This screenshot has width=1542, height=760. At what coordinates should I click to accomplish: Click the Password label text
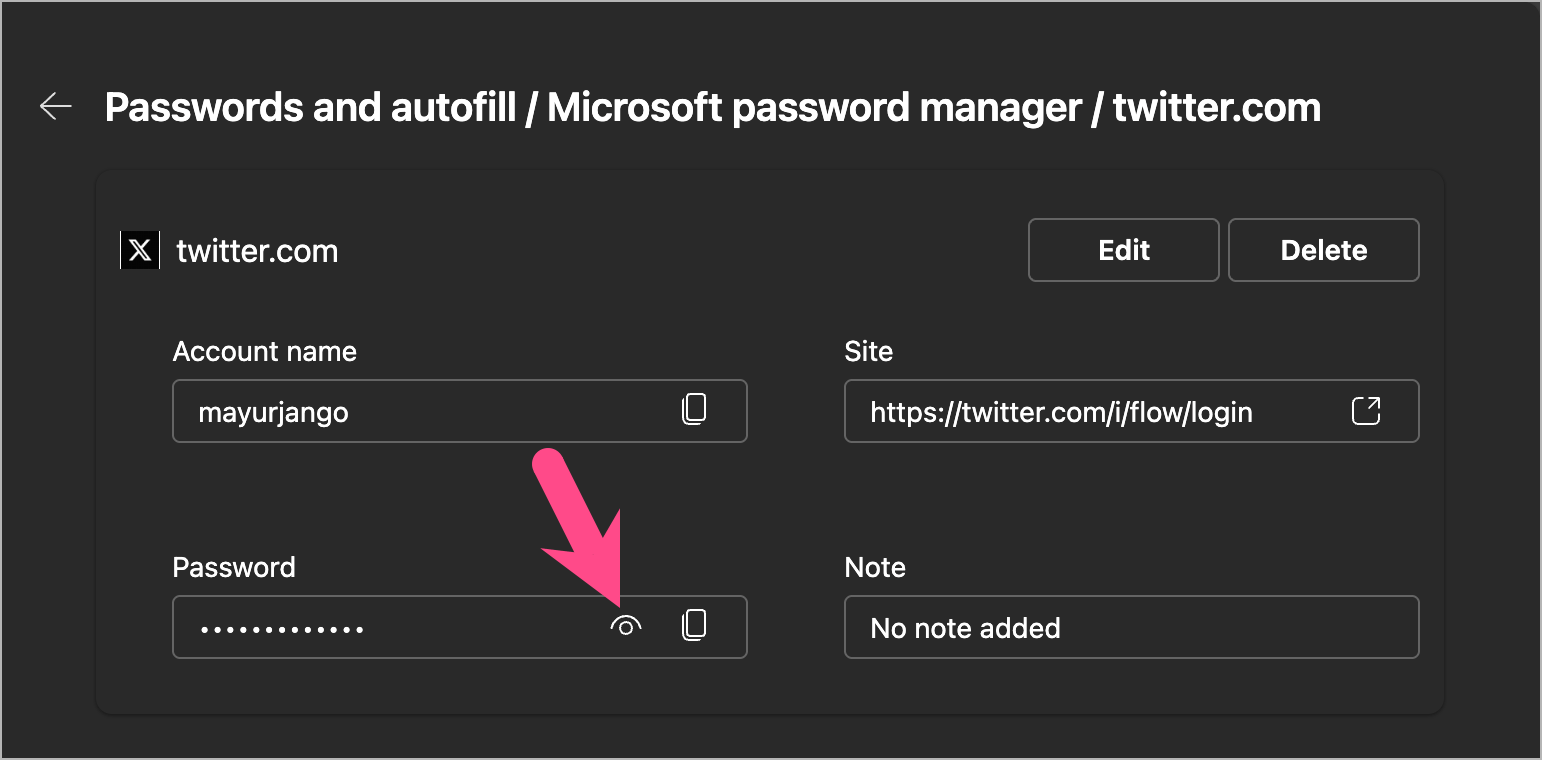[x=234, y=568]
